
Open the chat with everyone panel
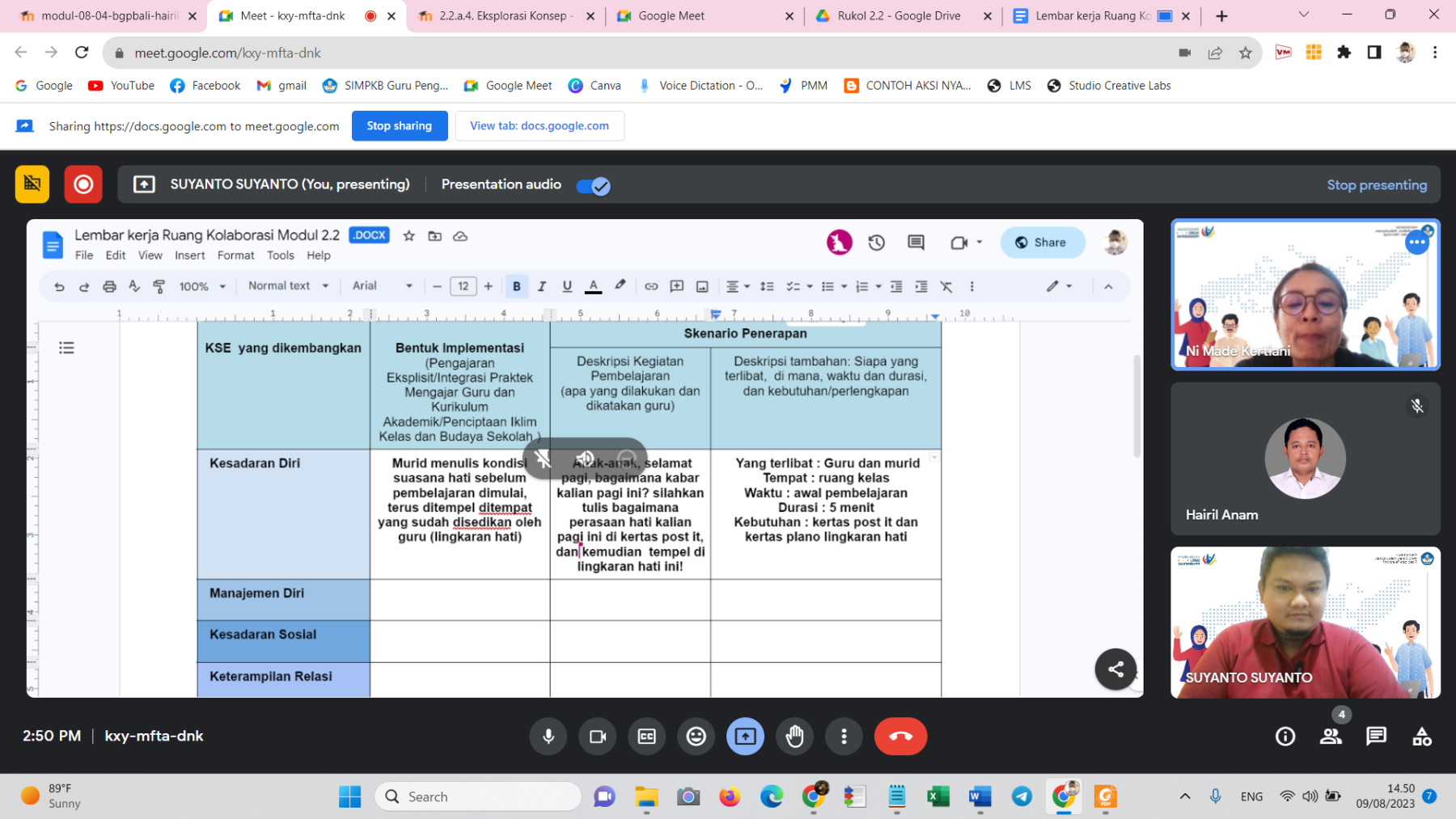point(1375,737)
